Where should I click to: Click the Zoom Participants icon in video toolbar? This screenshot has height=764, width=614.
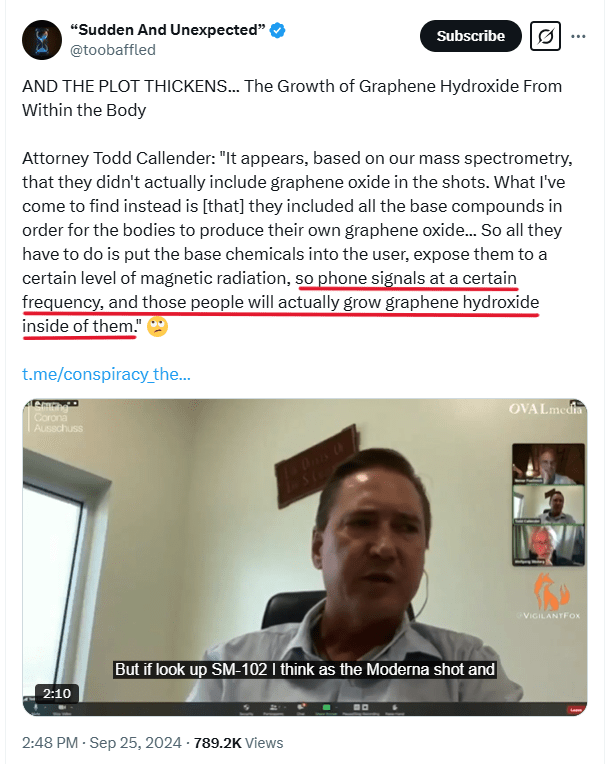click(273, 707)
